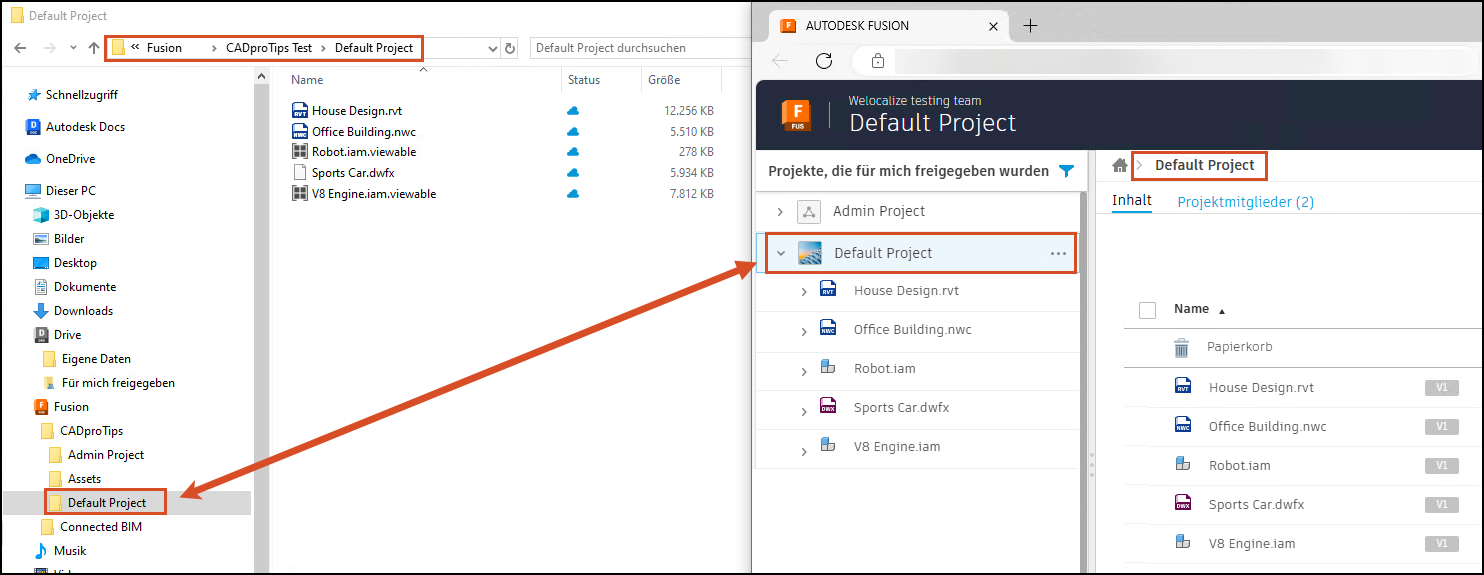Viewport: 1484px width, 575px height.
Task: Open the Papierkorb trash entry
Action: [x=1240, y=347]
